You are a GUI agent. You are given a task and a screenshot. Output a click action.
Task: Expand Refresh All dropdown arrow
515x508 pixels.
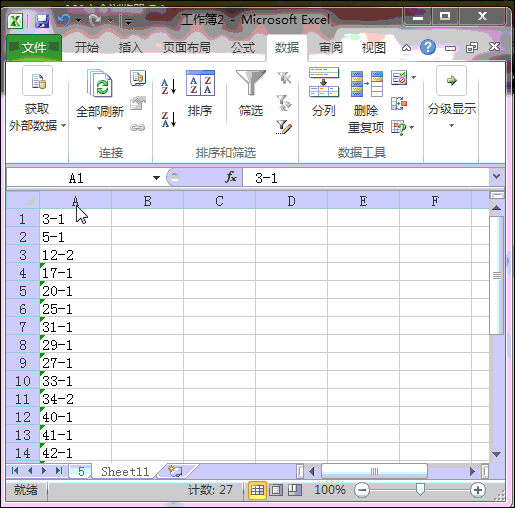[x=99, y=128]
